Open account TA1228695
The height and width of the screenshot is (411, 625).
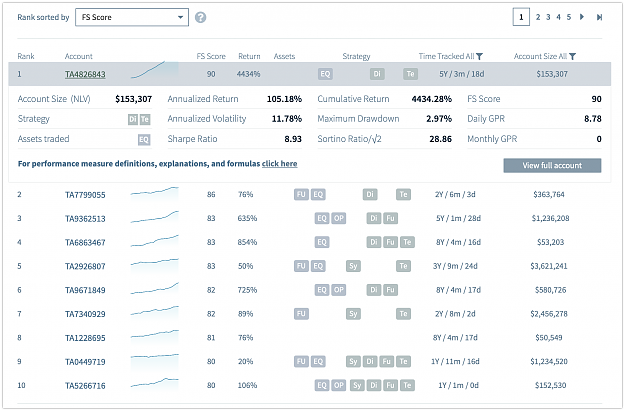click(85, 338)
